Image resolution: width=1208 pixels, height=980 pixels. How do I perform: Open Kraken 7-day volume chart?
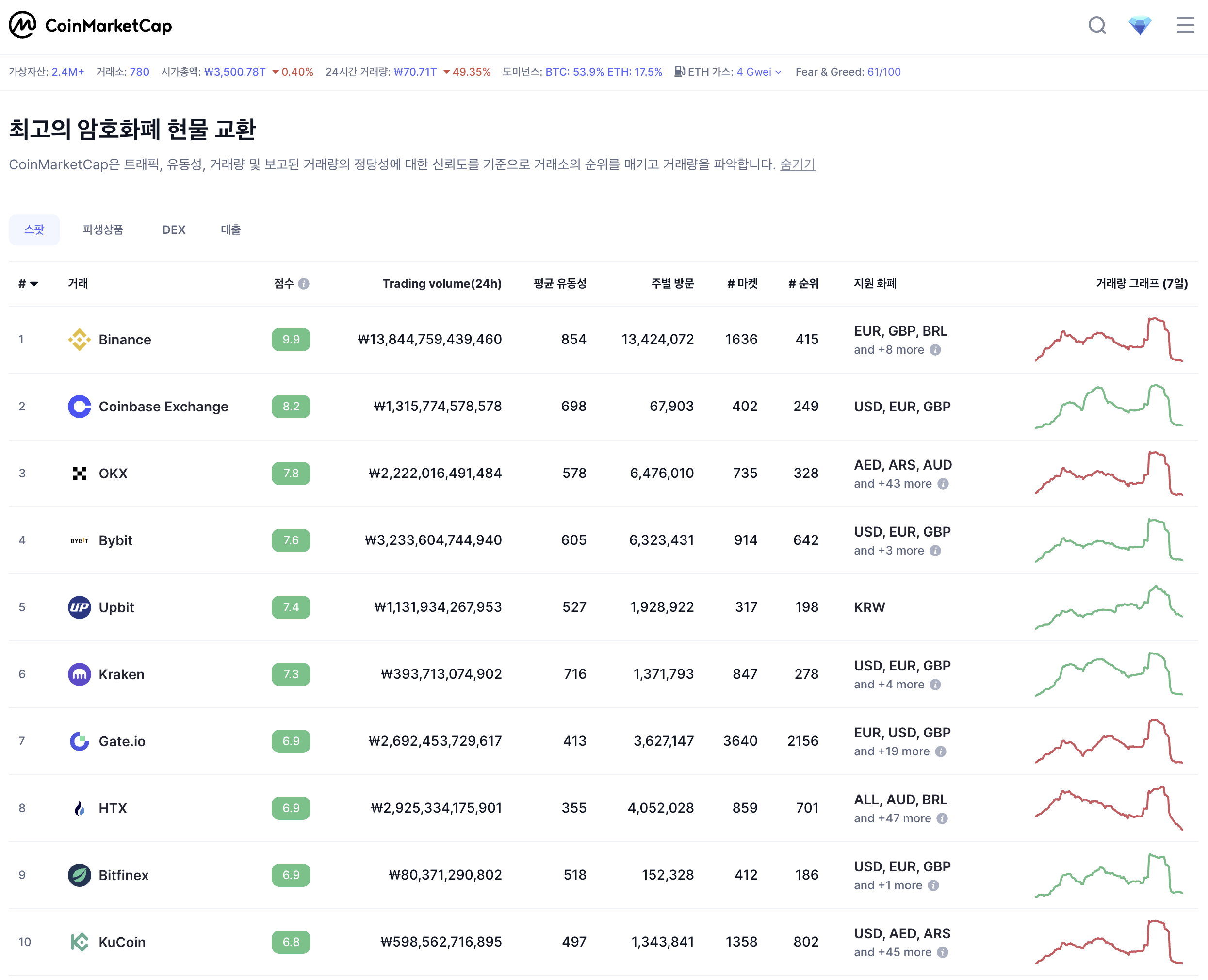[x=1108, y=674]
